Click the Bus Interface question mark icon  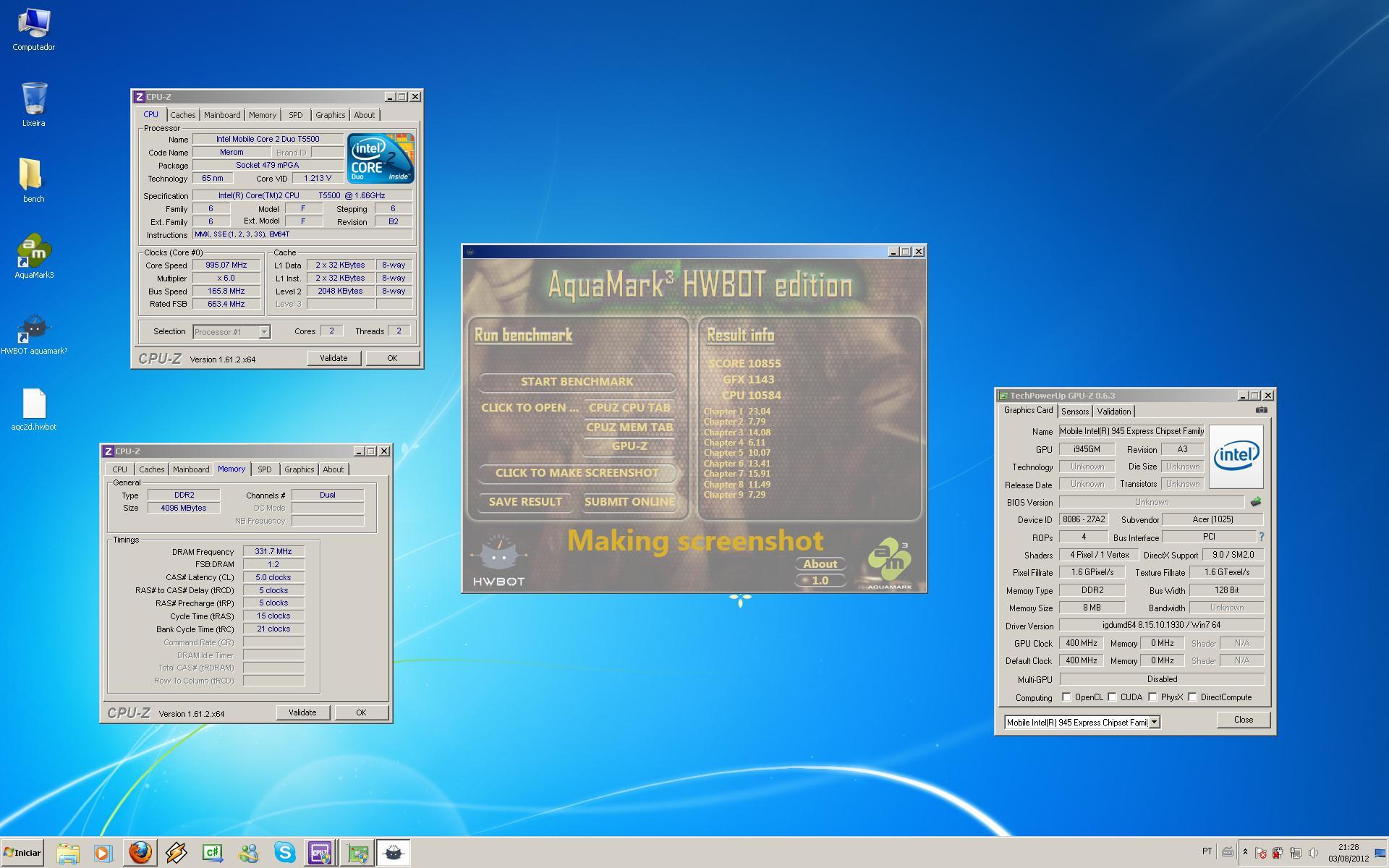pos(1261,537)
